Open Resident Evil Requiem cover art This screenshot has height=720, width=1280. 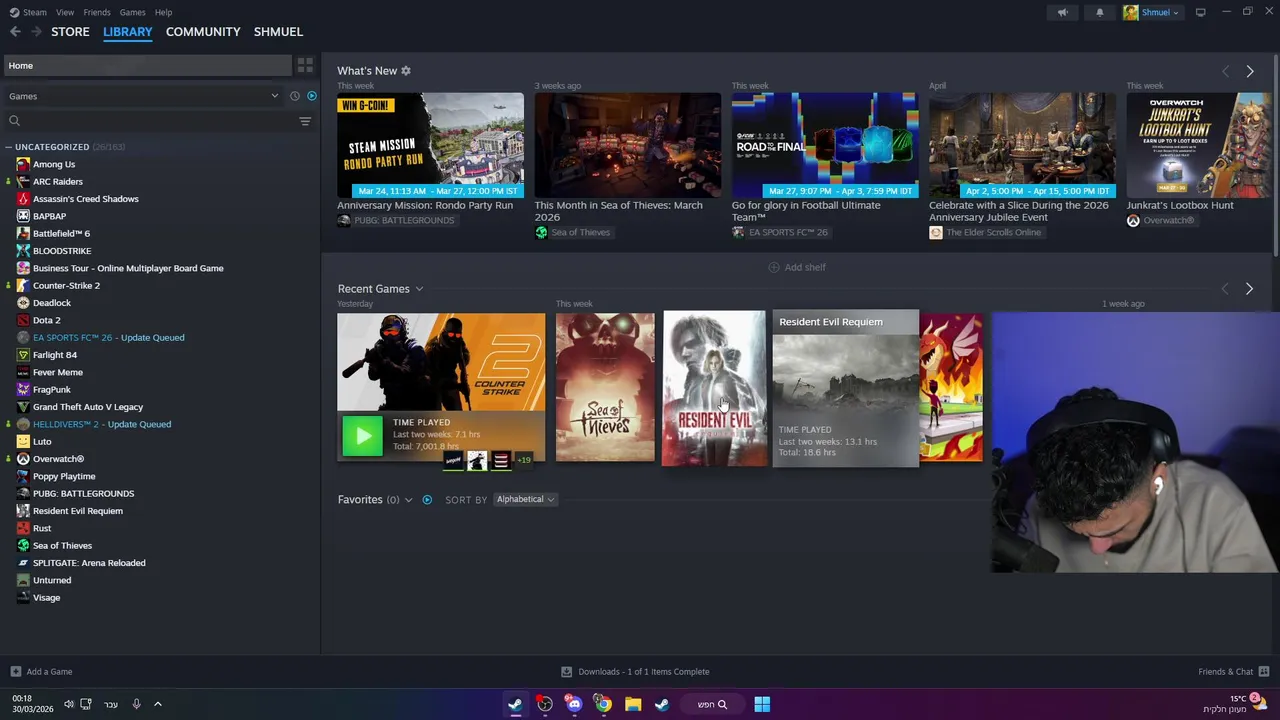pos(714,388)
